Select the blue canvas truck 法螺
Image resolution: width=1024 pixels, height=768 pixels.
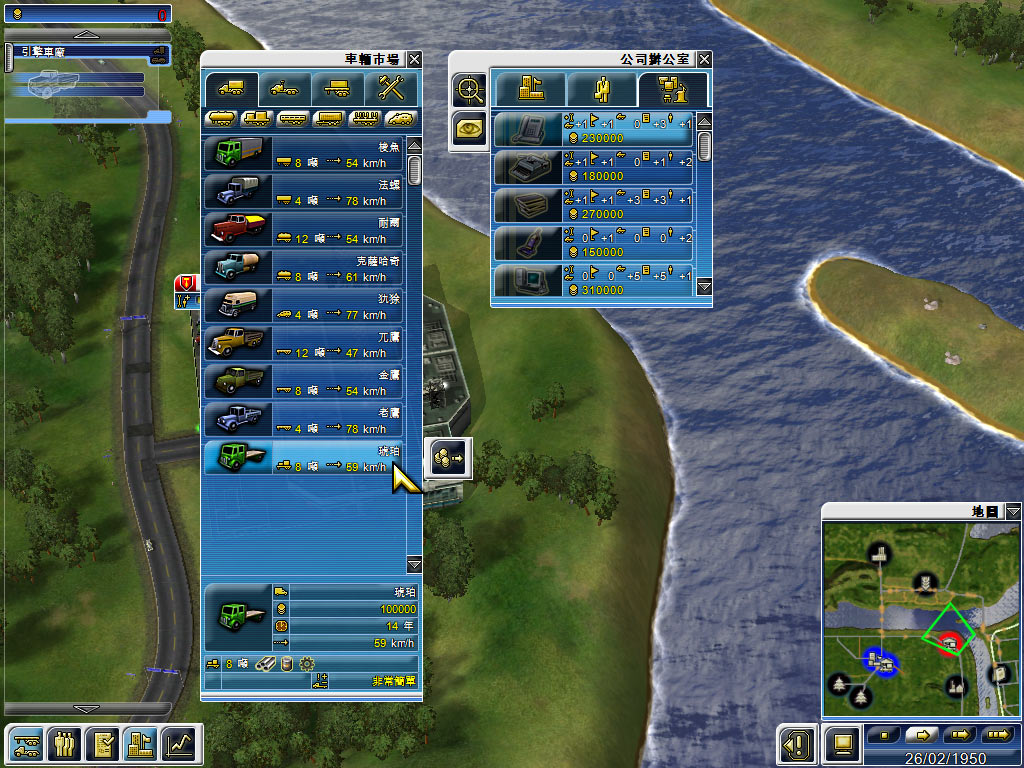tap(304, 192)
